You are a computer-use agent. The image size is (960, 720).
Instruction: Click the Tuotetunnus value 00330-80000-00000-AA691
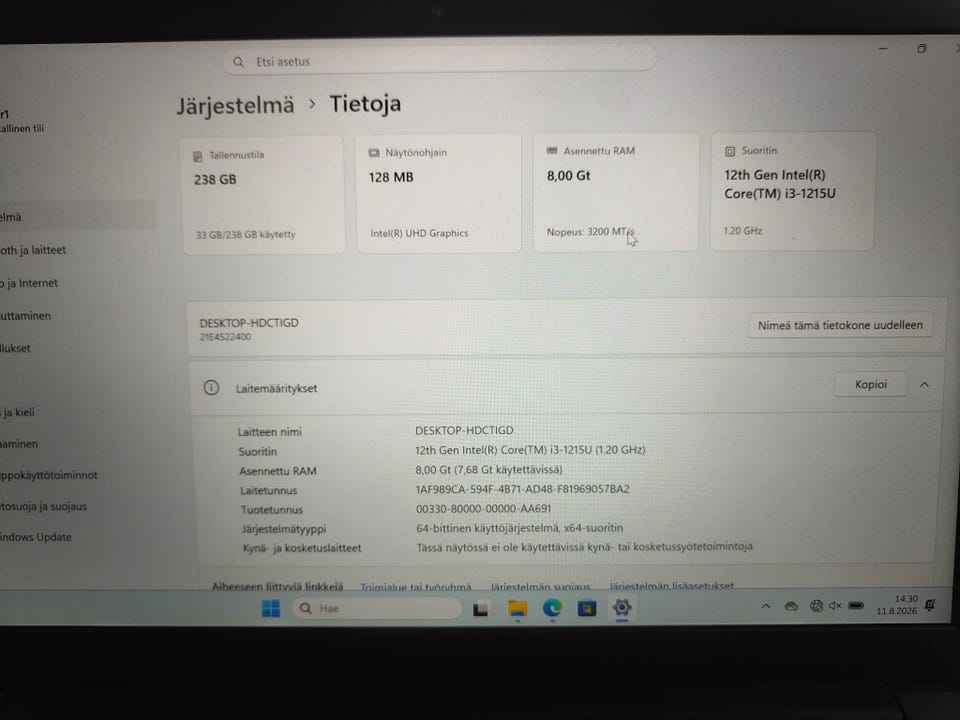(x=483, y=508)
